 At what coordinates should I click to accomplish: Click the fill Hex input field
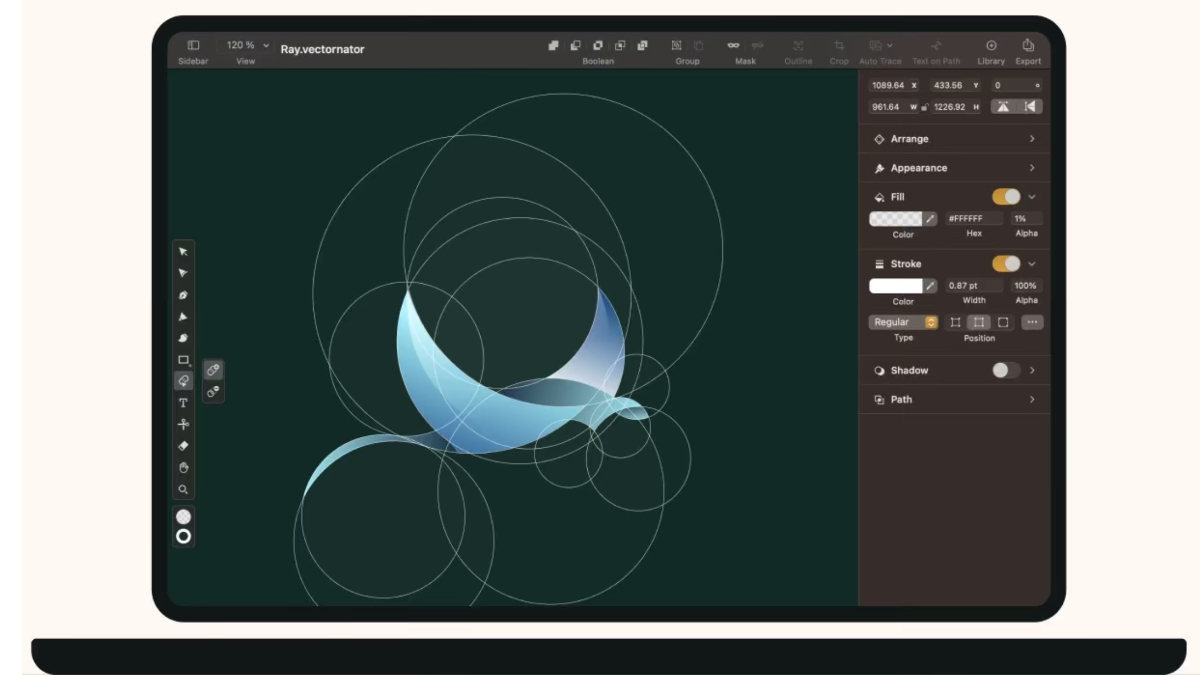click(974, 218)
